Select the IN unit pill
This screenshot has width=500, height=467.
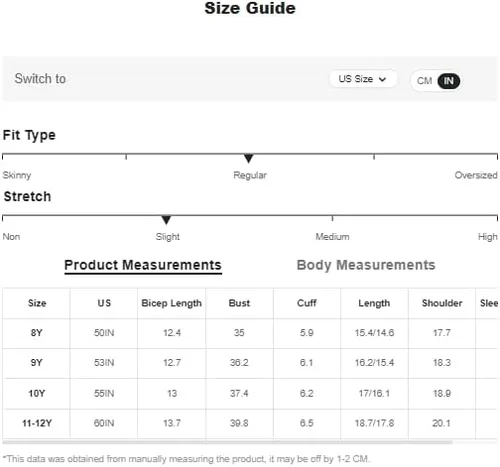click(449, 81)
